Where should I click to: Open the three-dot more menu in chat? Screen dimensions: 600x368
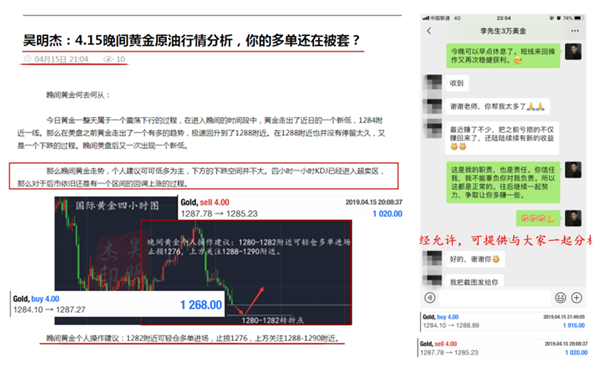click(x=575, y=31)
